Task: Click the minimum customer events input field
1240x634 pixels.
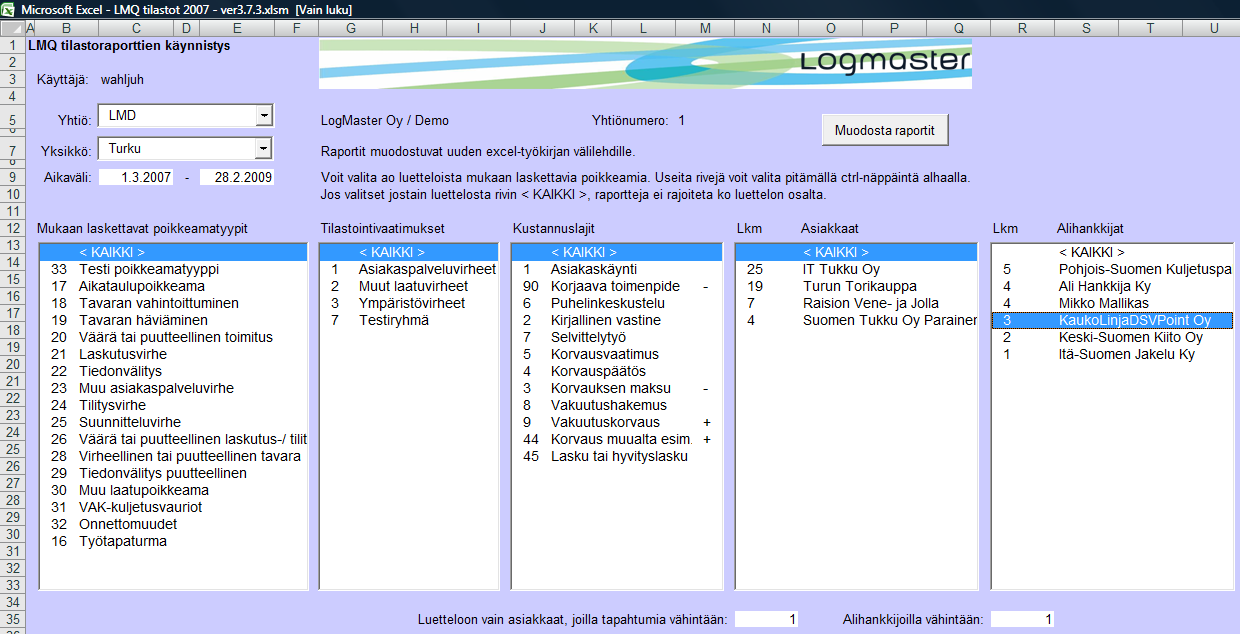Action: point(767,620)
